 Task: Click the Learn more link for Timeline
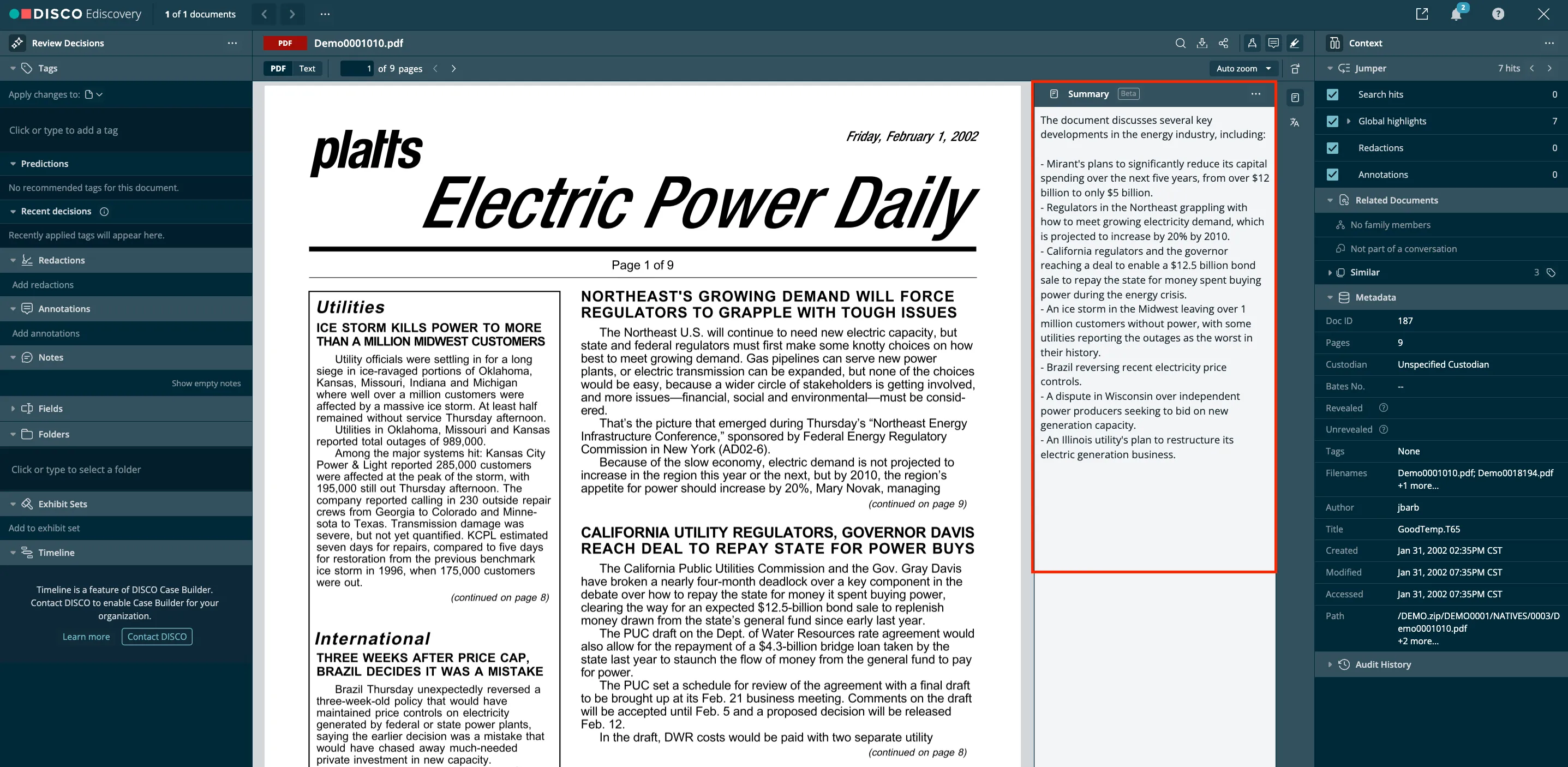pos(86,636)
